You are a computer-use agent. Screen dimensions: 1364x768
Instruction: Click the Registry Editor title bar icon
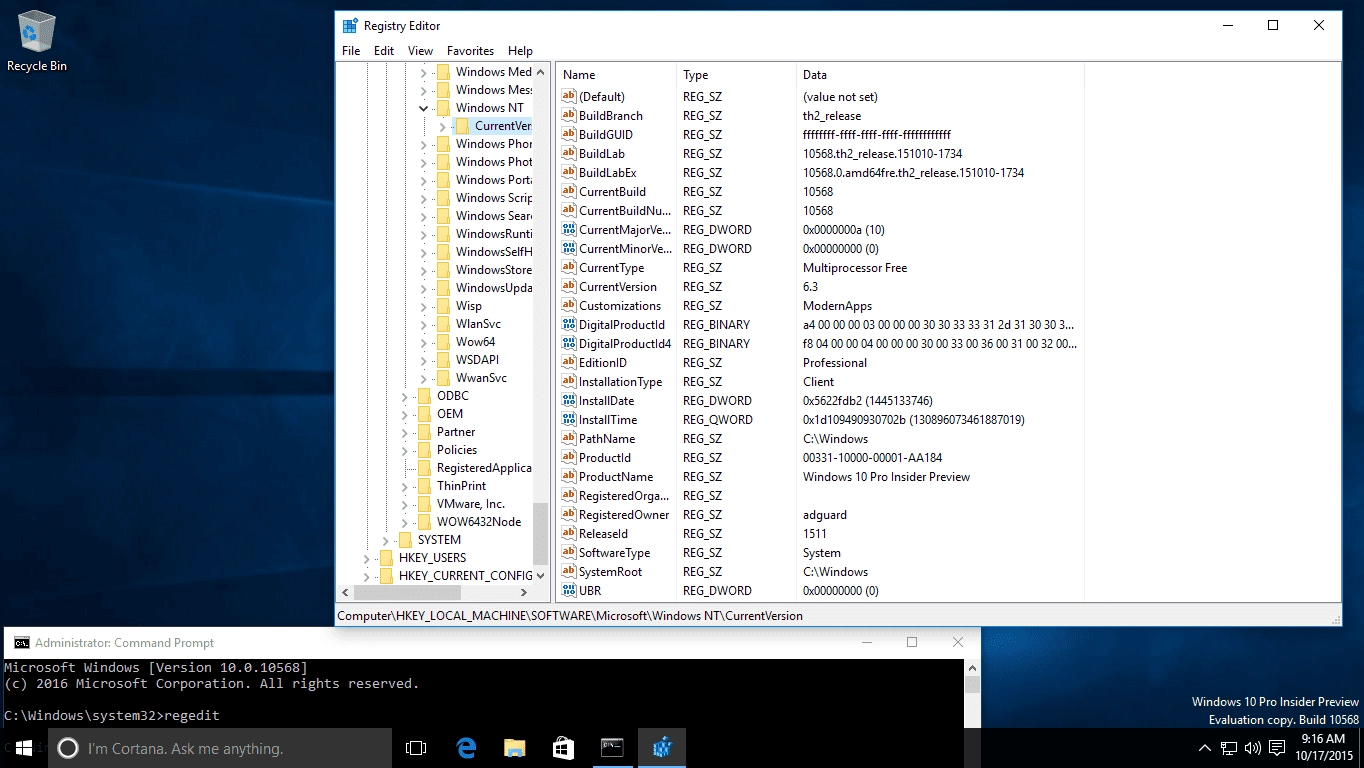350,26
